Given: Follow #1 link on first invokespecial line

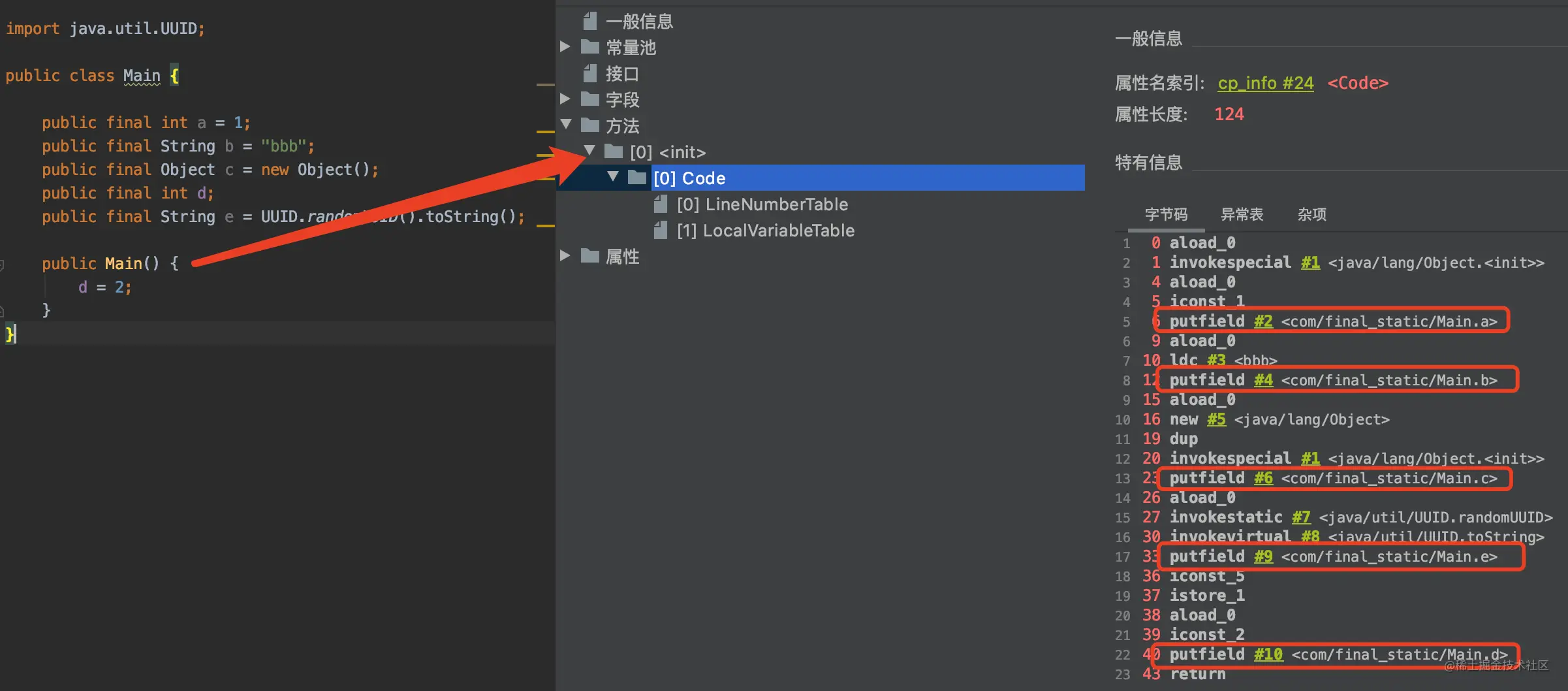Looking at the screenshot, I should pos(1310,263).
